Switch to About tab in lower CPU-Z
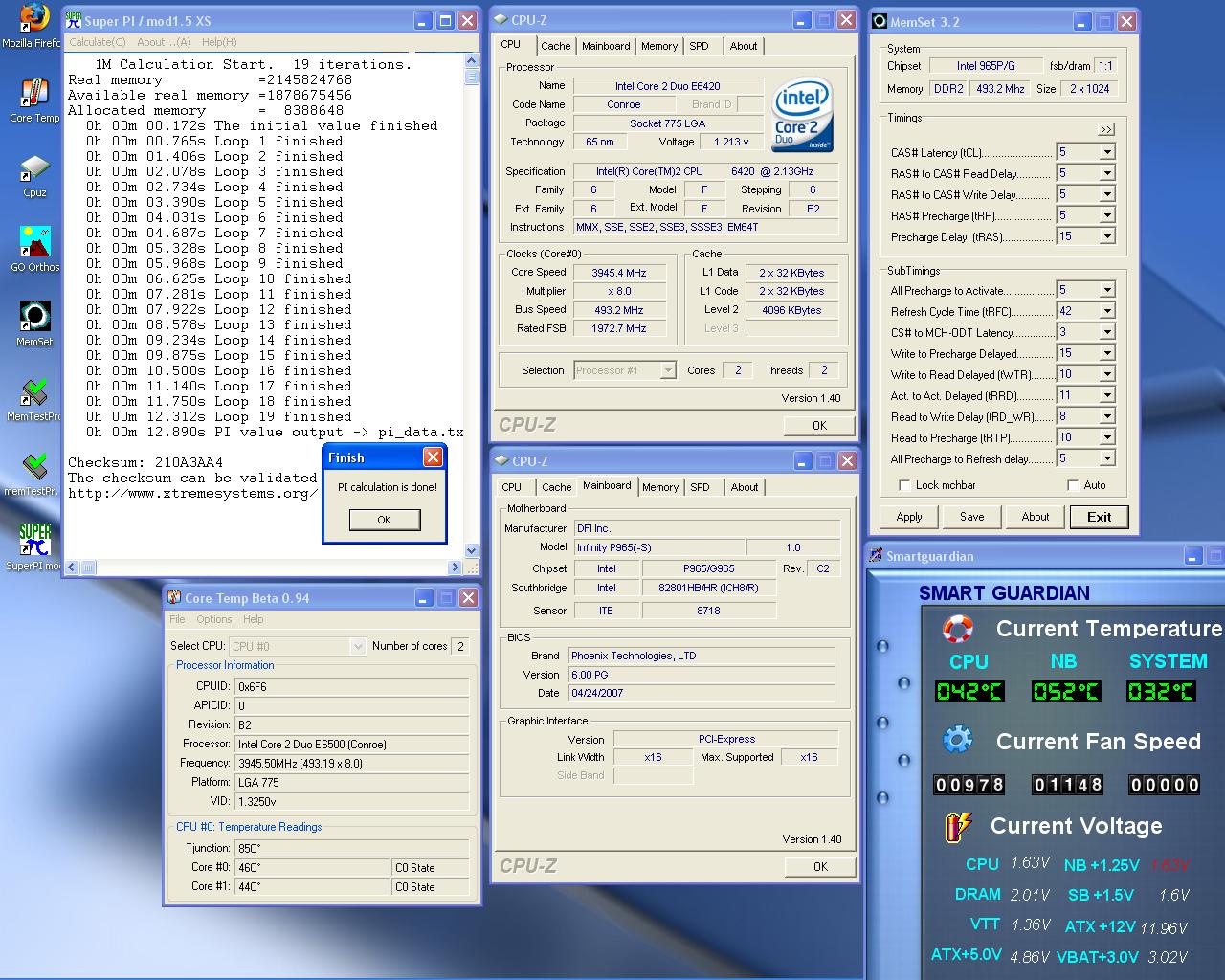The height and width of the screenshot is (980, 1225). (x=745, y=487)
